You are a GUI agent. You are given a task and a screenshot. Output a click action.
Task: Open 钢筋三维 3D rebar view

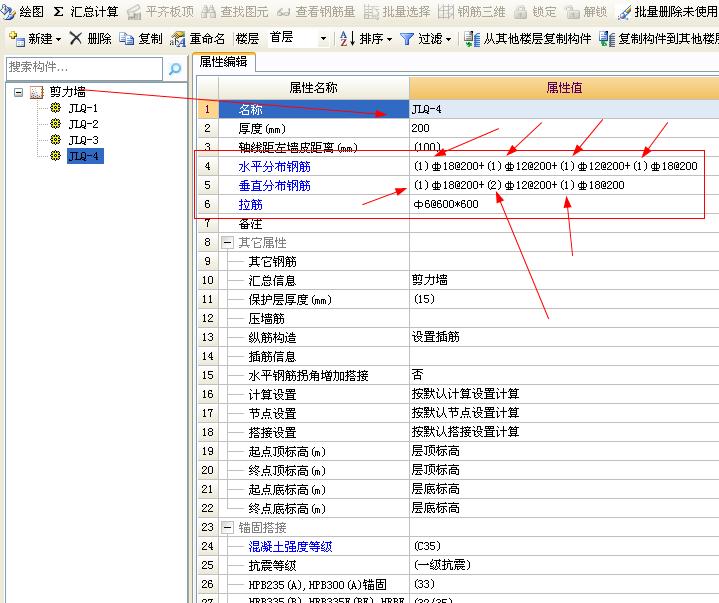point(471,11)
